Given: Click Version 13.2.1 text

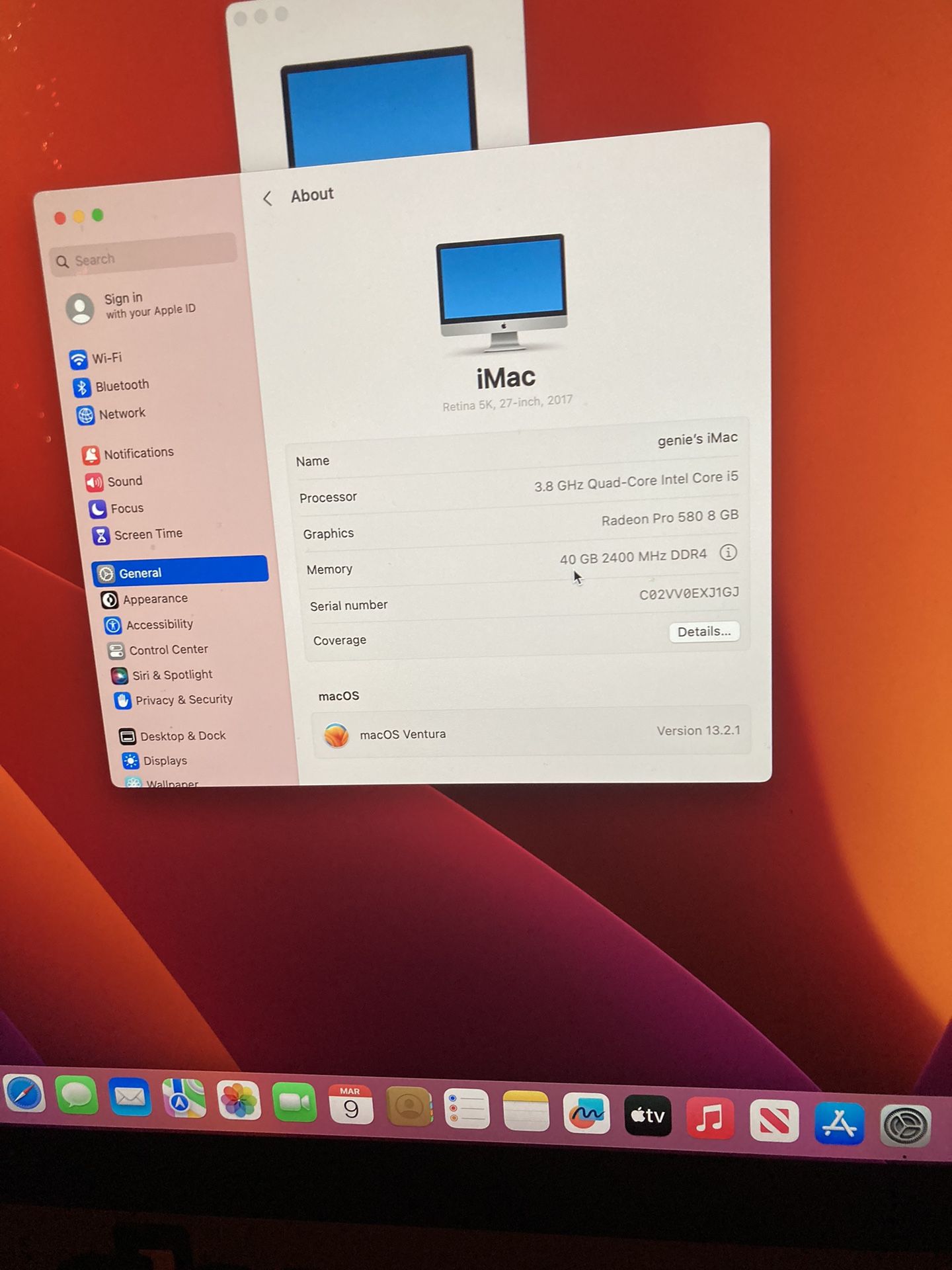Looking at the screenshot, I should click(698, 730).
